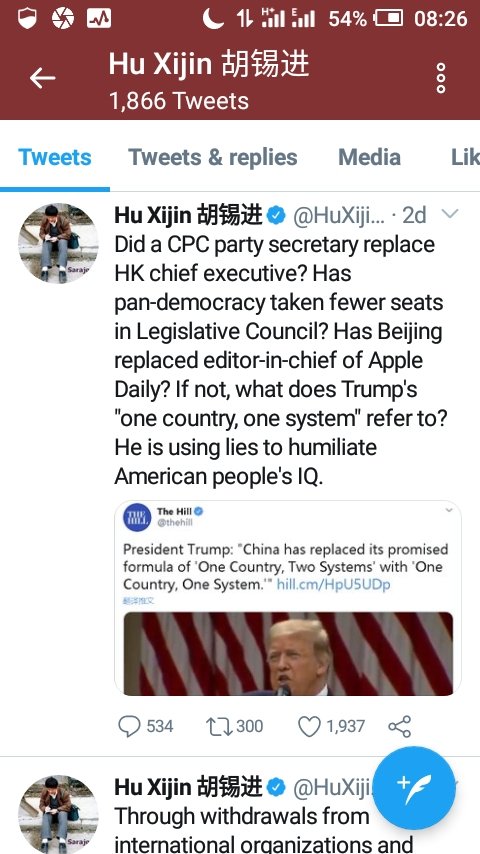Tap the share icon under the tweet
480x854 pixels.
(x=399, y=727)
